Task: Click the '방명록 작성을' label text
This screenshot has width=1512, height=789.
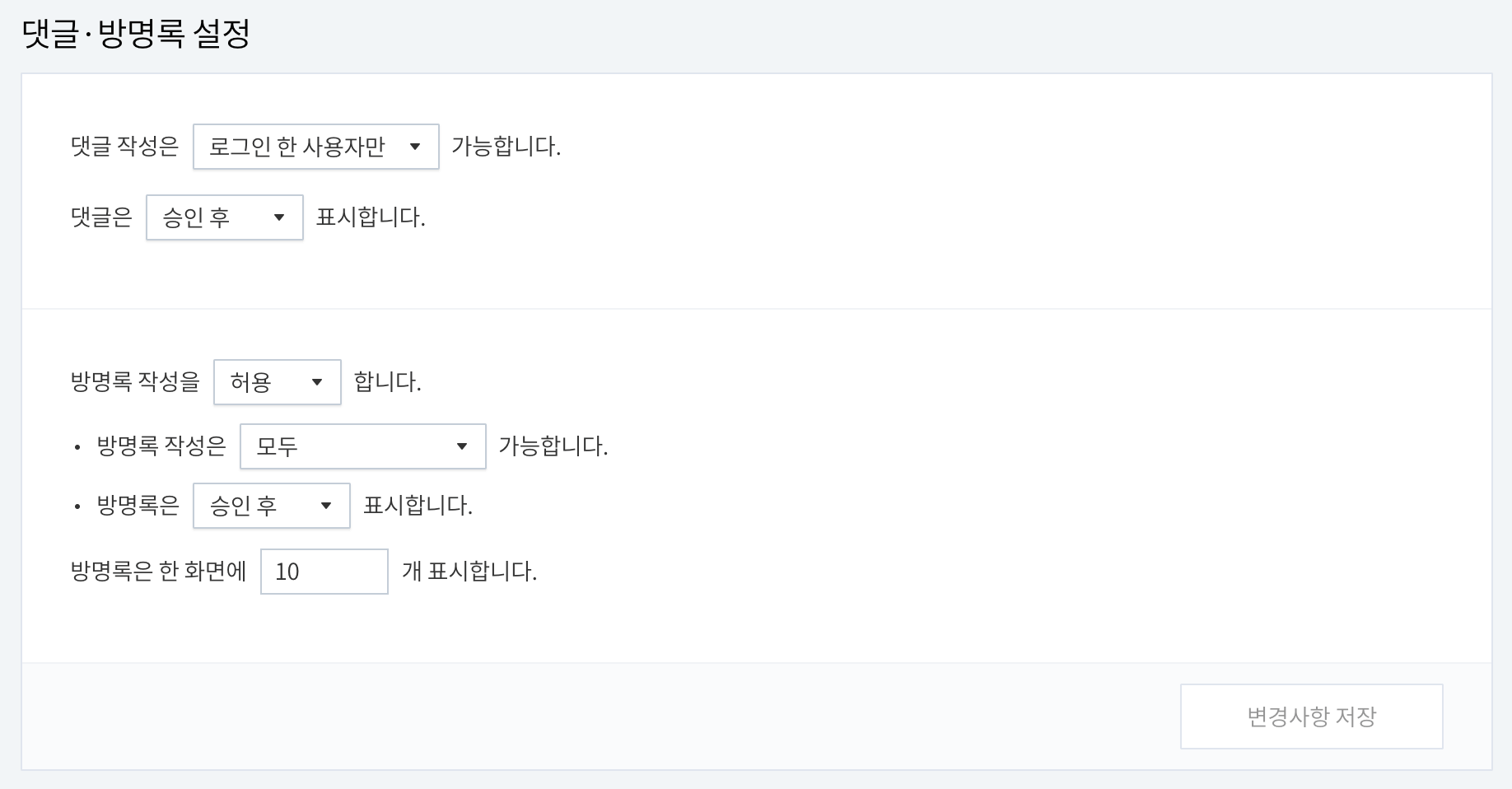Action: pos(136,381)
